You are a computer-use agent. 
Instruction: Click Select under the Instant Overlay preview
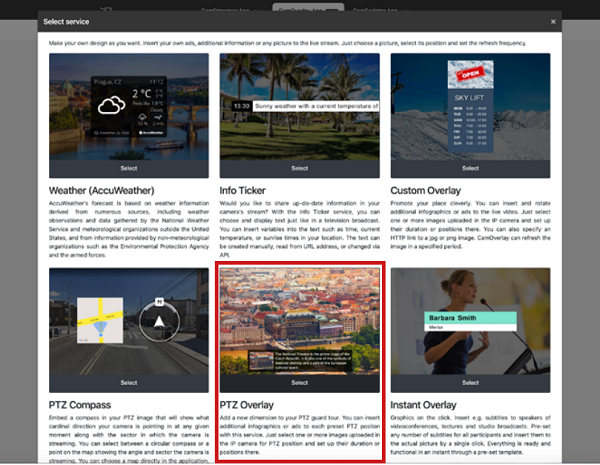(469, 382)
